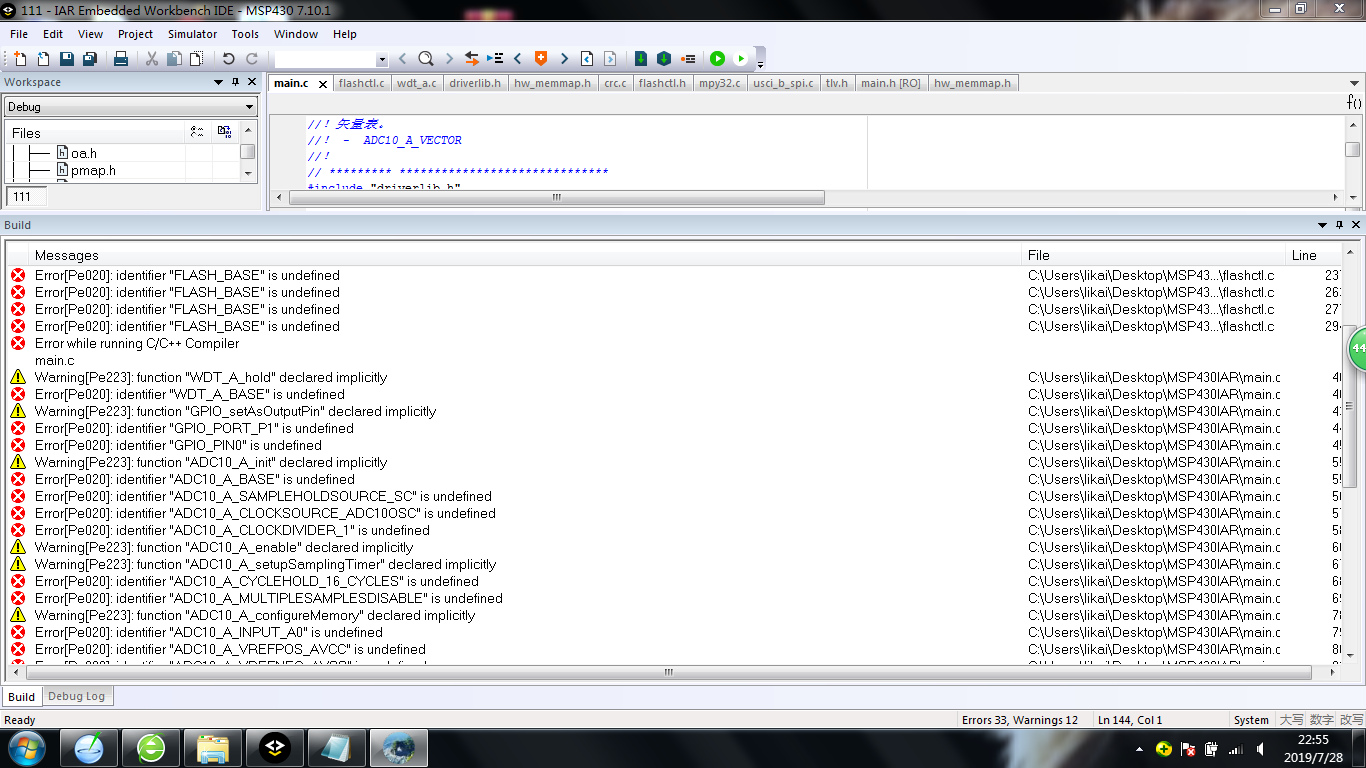Switch to the Debug Log tab
This screenshot has height=768, width=1366.
[77, 696]
